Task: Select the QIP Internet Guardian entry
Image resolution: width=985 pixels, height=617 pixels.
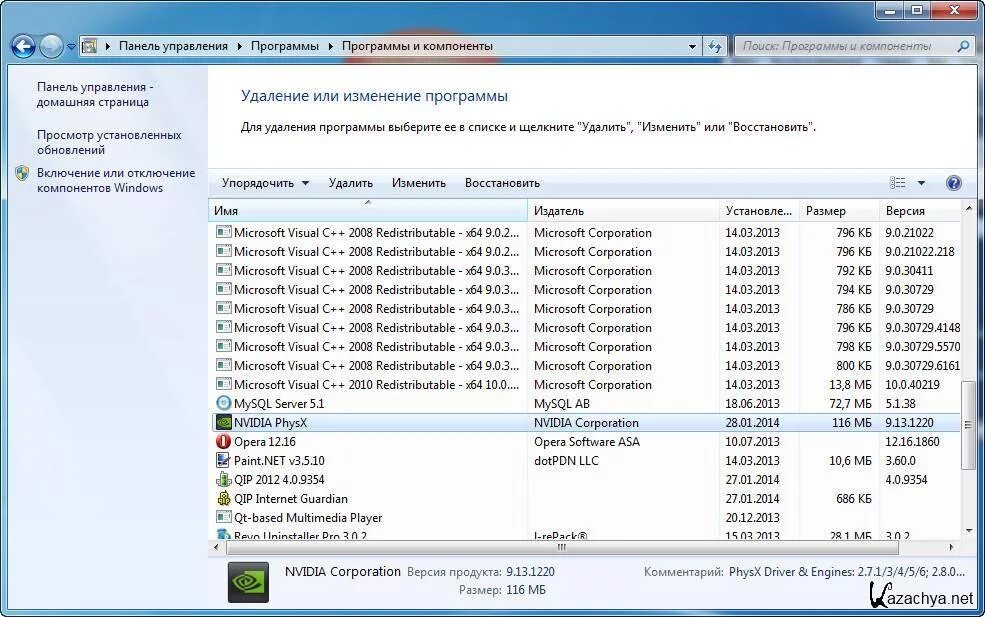Action: click(x=291, y=498)
